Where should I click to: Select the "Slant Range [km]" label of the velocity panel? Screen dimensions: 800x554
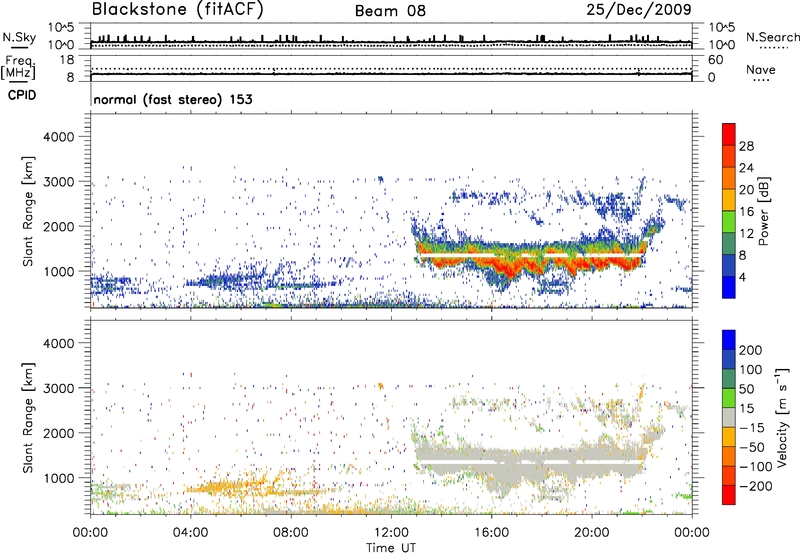click(28, 418)
